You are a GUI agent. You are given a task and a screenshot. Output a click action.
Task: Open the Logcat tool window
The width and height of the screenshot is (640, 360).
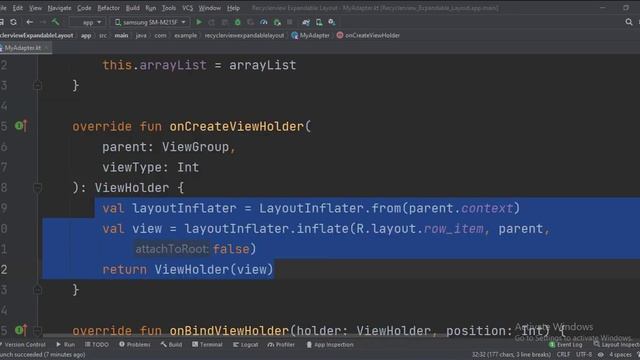tap(246, 344)
